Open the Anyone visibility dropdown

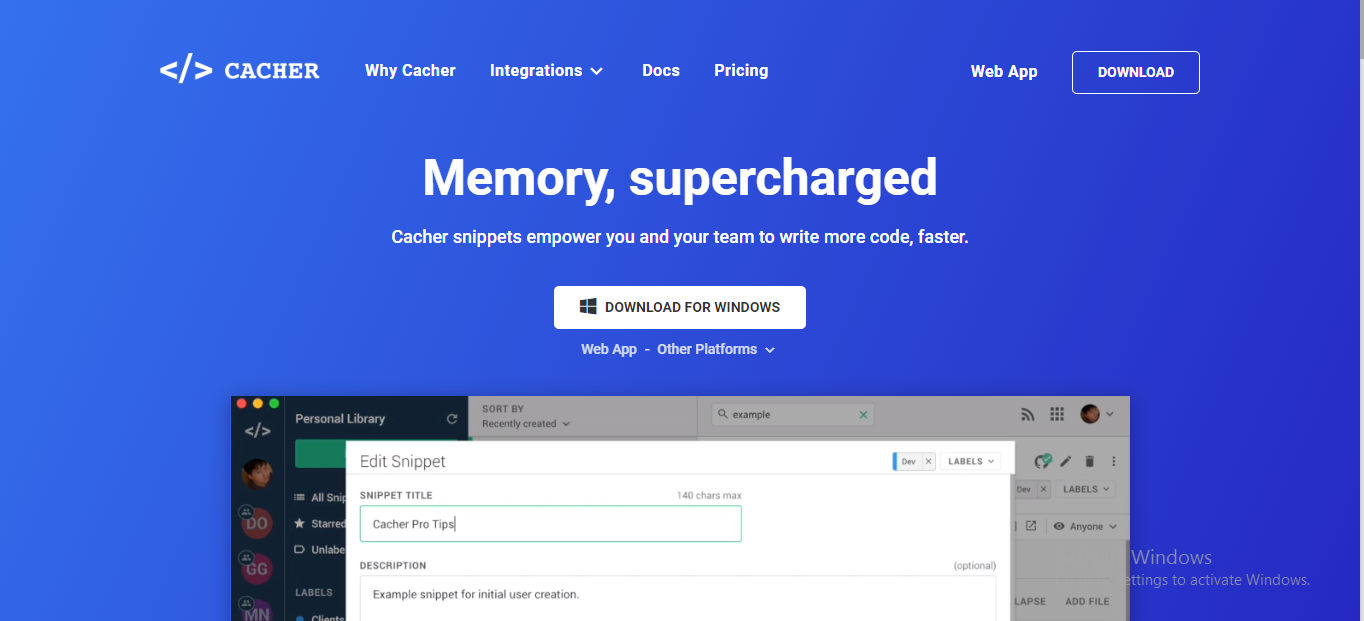[1085, 526]
